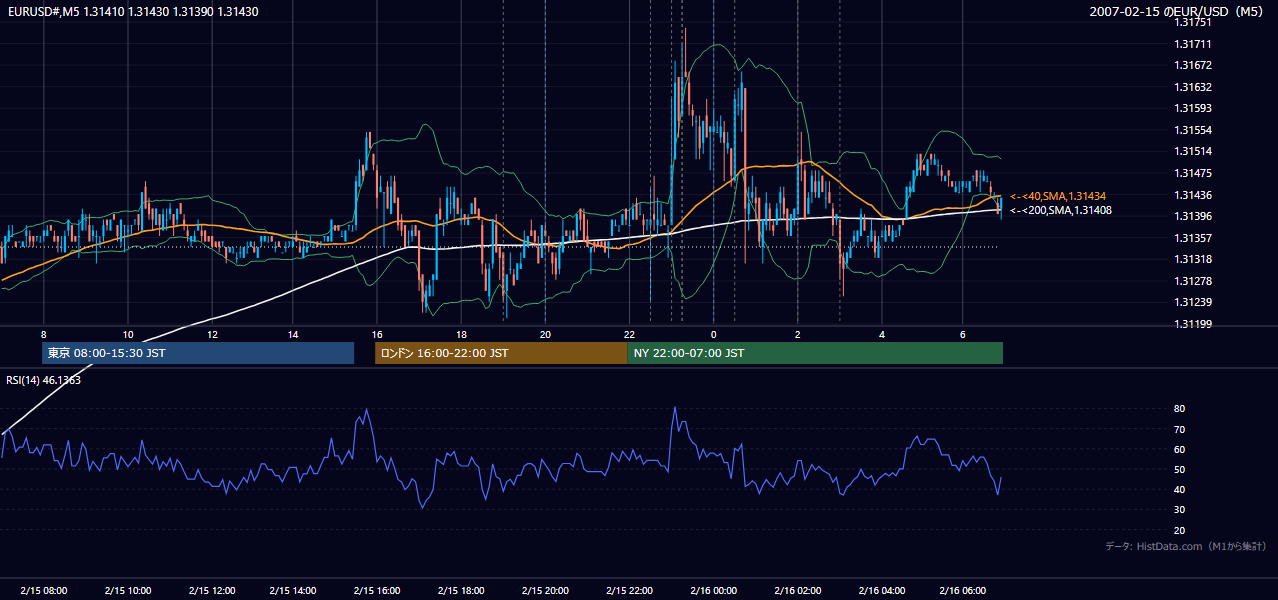
Task: Click the 2/15 18:00 date label
Action: coord(461,590)
